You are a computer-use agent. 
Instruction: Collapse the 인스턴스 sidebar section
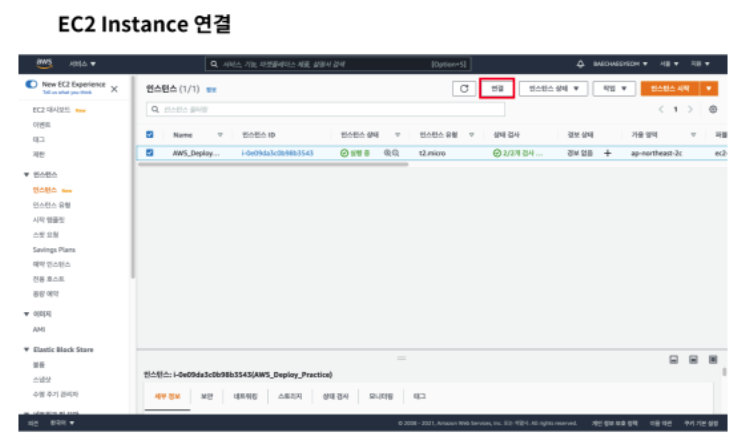tap(27, 175)
